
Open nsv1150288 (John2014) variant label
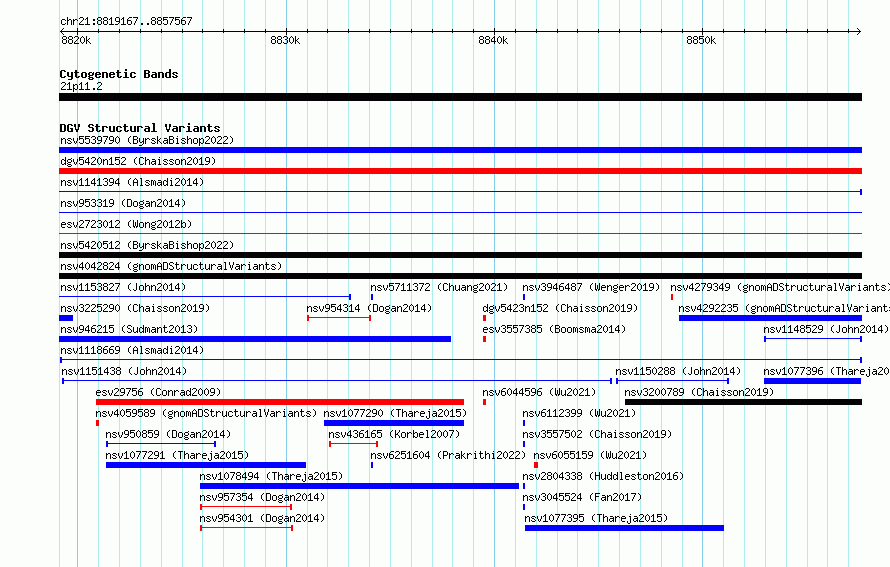point(678,371)
